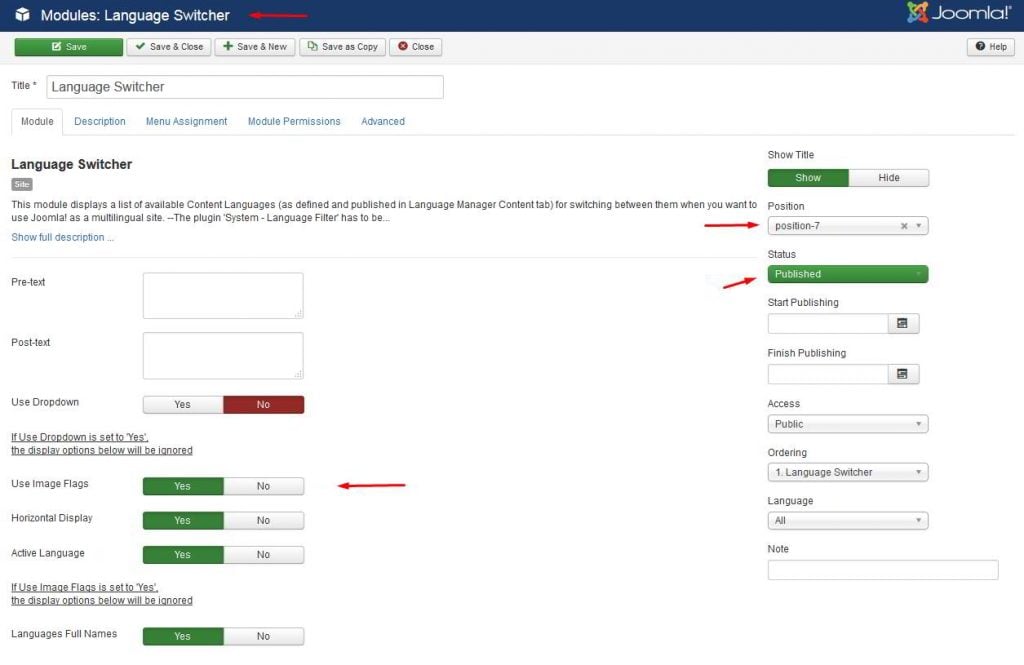Click Save as Copy button
Screen dimensions: 1024x665
click(x=342, y=47)
